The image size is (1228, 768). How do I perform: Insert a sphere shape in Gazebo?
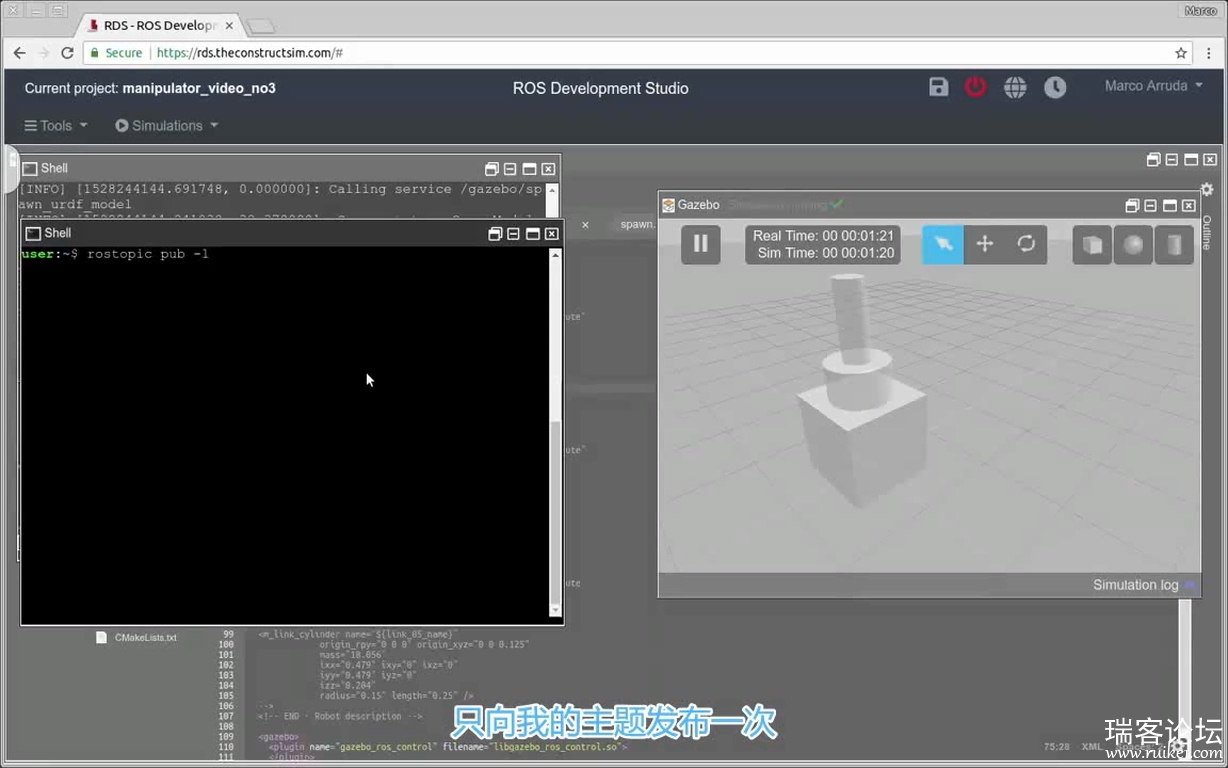click(1134, 244)
